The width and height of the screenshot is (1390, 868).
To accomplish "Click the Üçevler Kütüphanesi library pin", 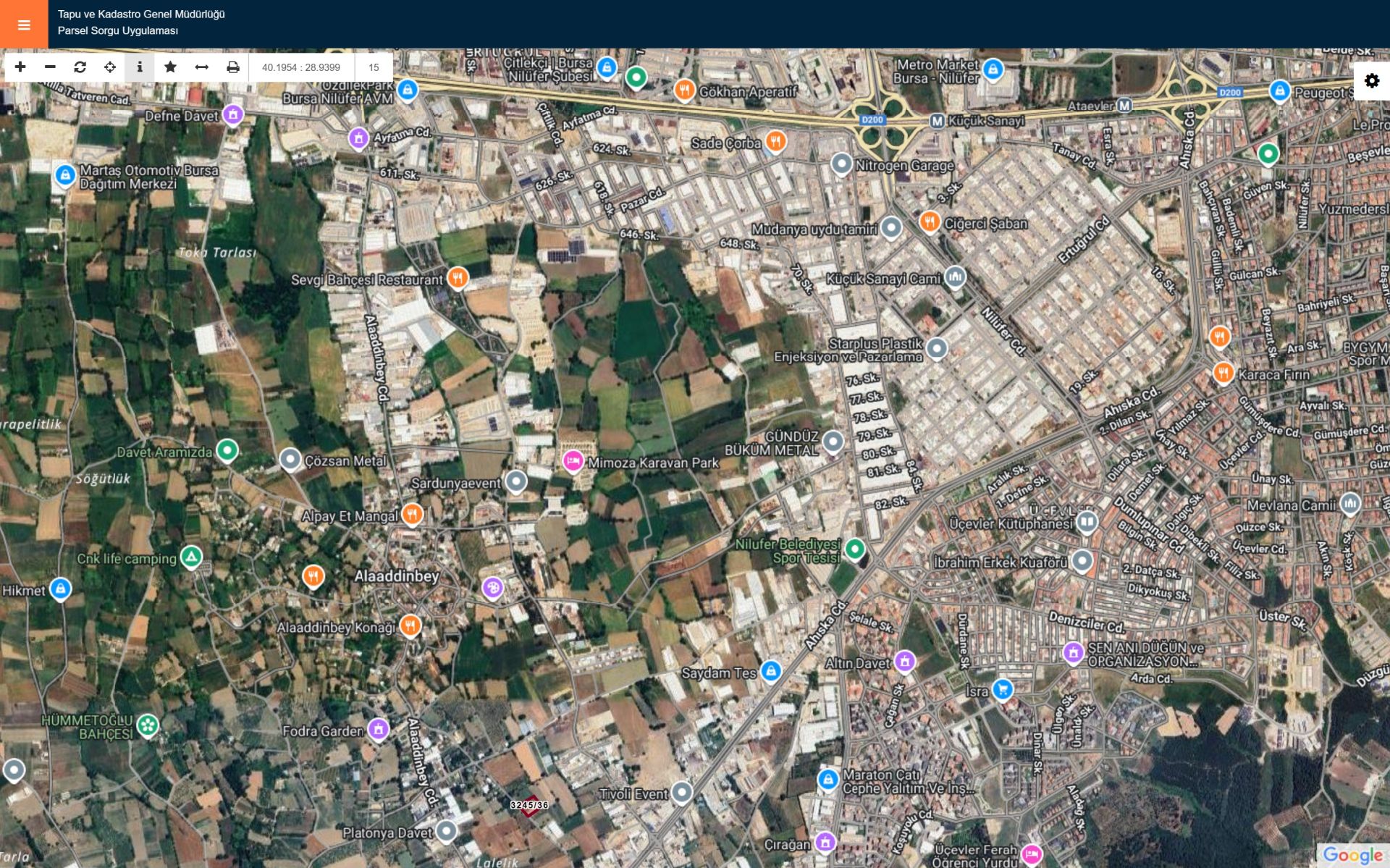I will point(1086,521).
